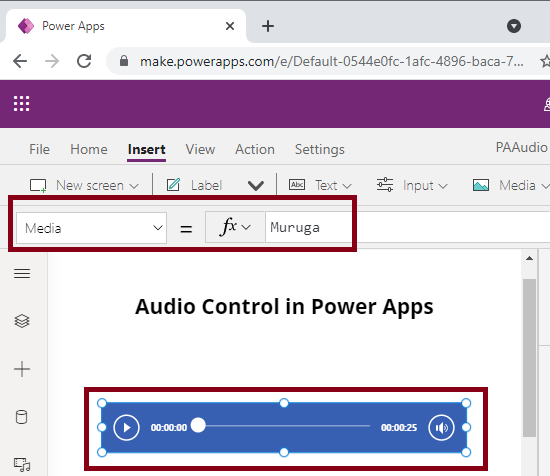This screenshot has width=550, height=476.
Task: Expand the New screen dropdown chevron
Action: [134, 186]
